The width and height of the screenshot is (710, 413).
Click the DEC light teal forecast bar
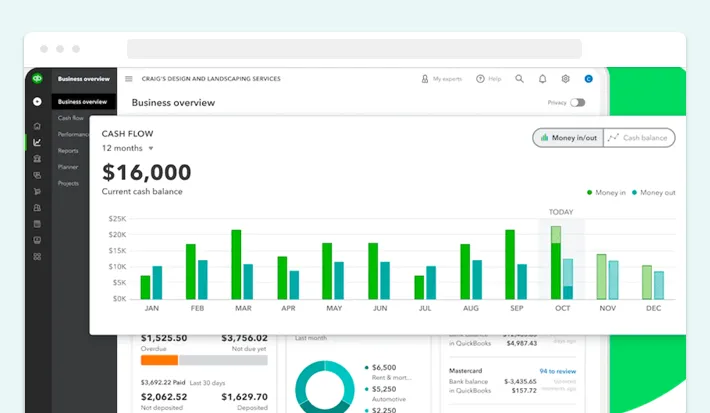(x=659, y=285)
